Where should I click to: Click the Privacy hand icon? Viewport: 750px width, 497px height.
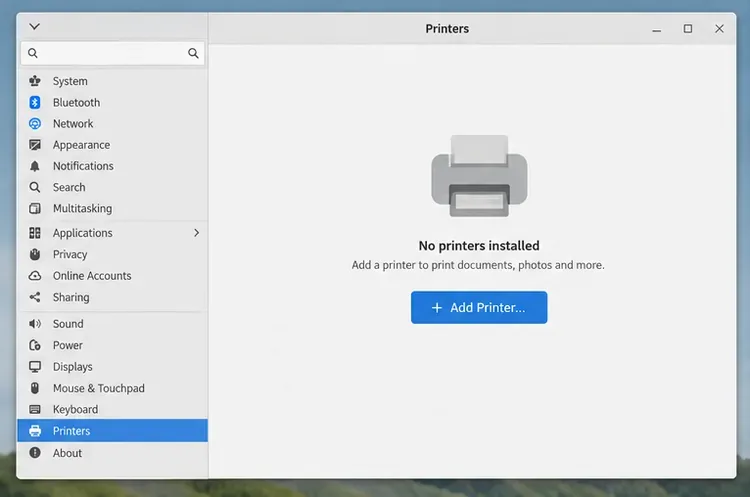tap(34, 254)
